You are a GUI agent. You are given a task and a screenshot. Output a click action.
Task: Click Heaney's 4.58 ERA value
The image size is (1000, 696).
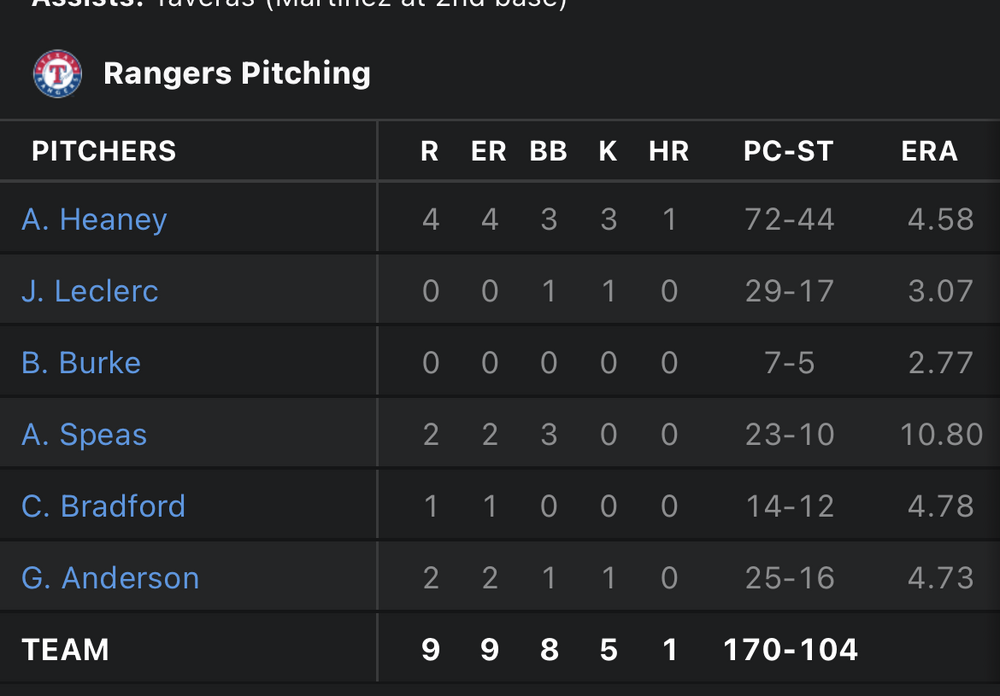click(940, 219)
